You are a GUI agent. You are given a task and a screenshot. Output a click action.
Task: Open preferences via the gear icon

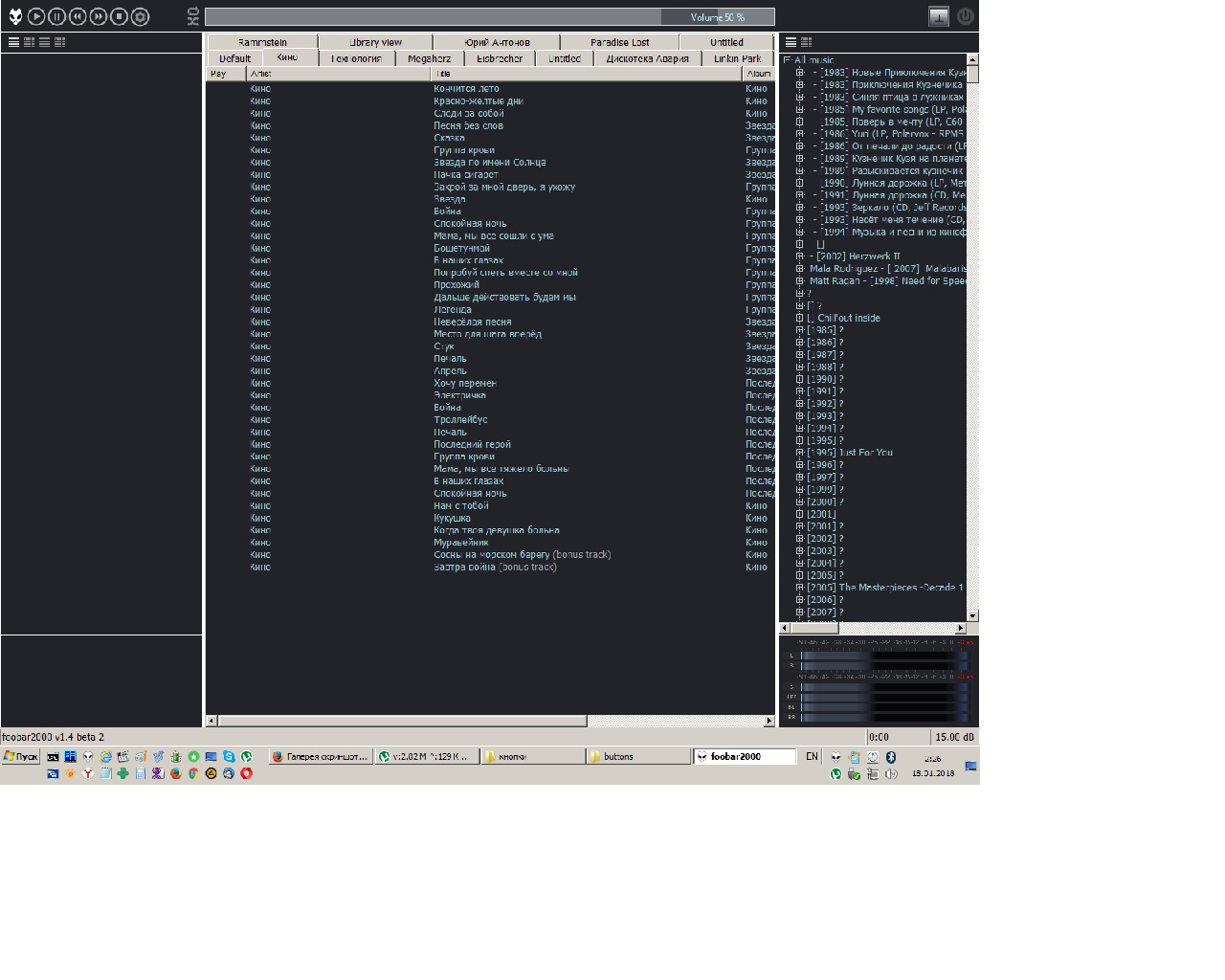click(x=141, y=16)
